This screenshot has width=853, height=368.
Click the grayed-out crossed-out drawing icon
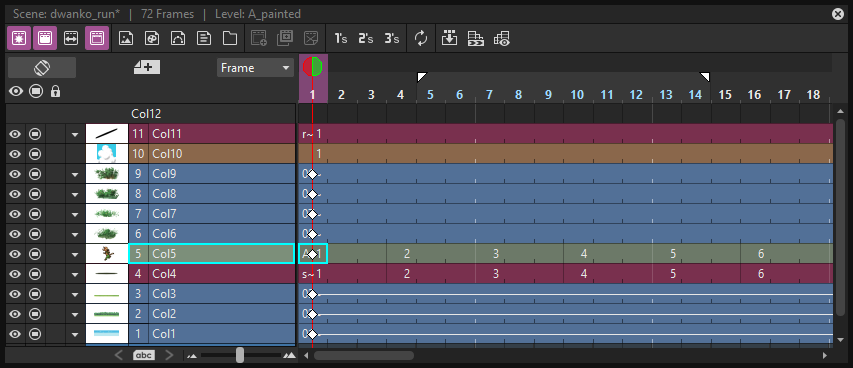311,38
